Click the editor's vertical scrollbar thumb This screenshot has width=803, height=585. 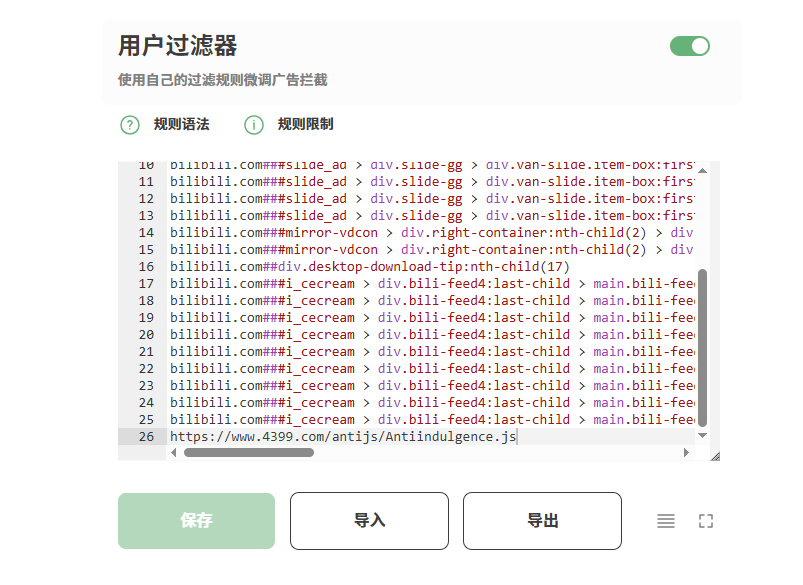(702, 345)
